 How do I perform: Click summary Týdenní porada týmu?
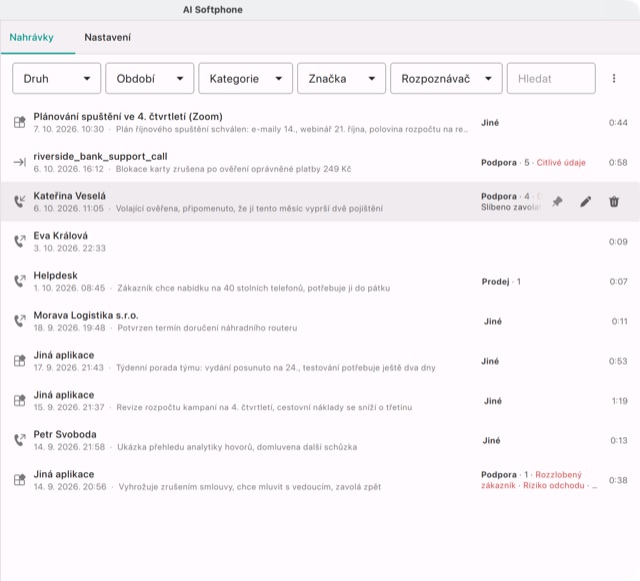[x=276, y=368]
